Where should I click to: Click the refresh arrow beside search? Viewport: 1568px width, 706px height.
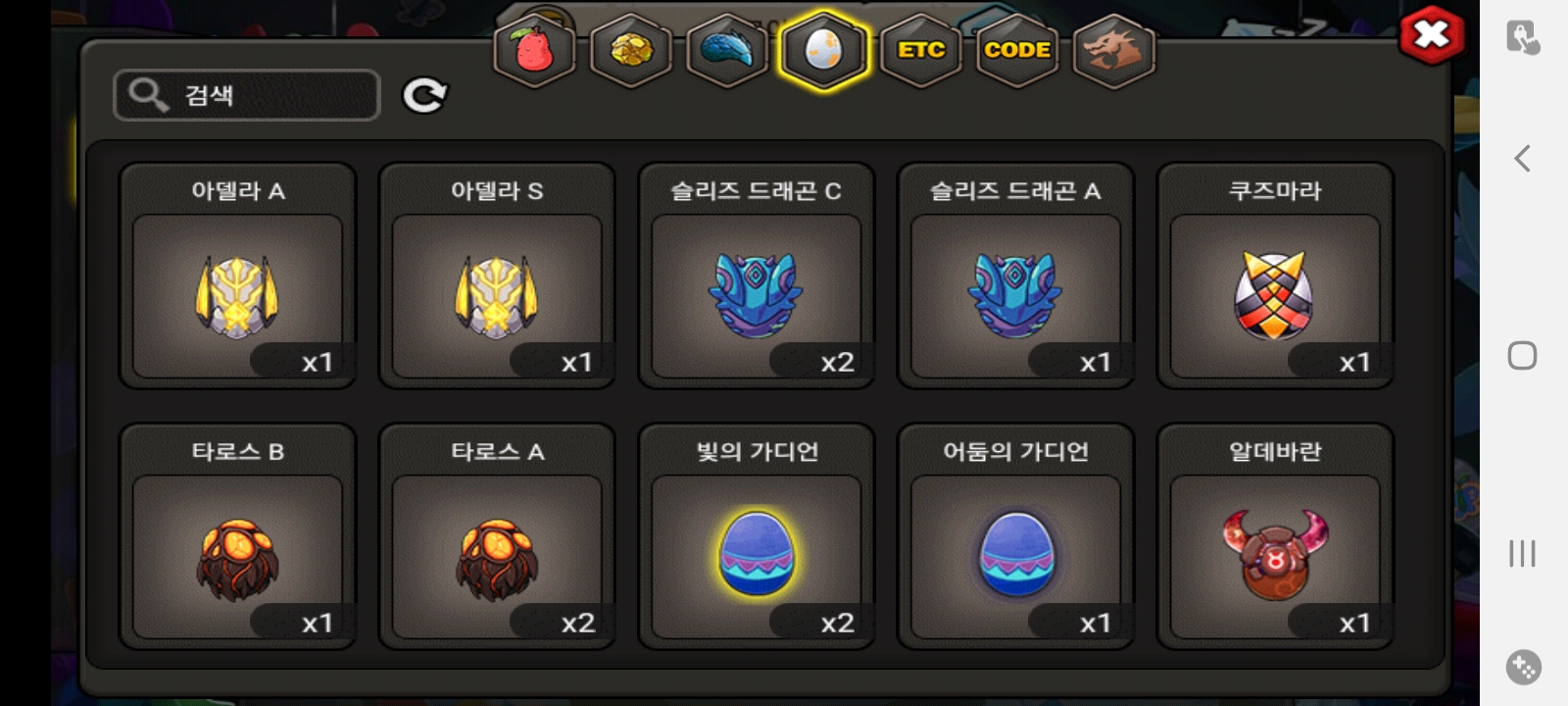(x=425, y=95)
